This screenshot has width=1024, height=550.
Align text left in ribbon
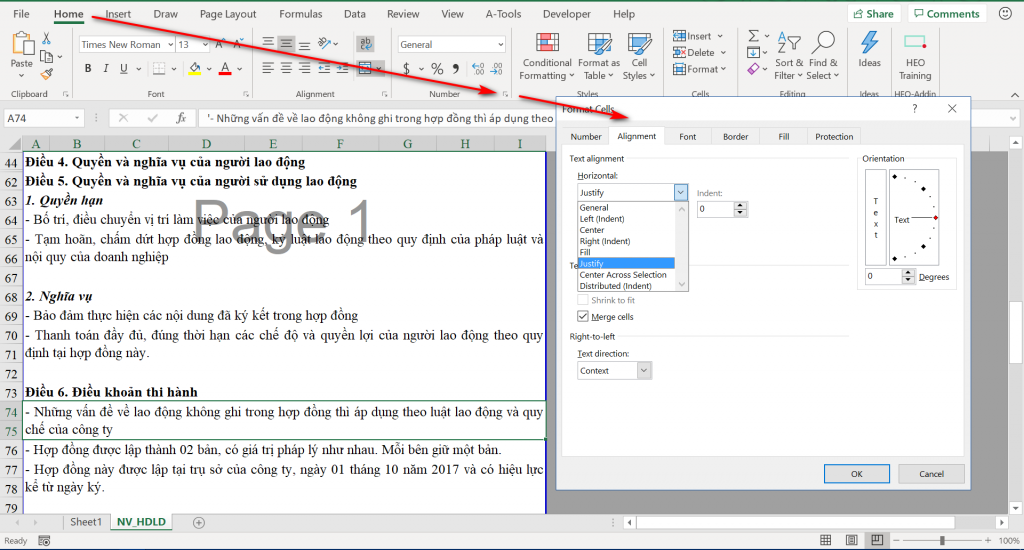(x=268, y=68)
